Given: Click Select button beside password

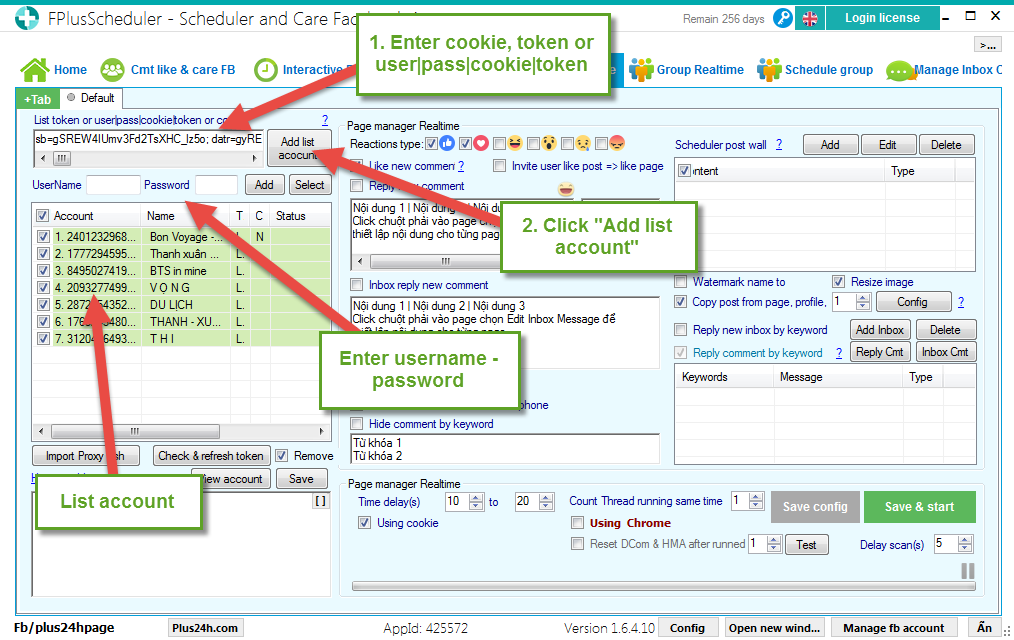Looking at the screenshot, I should 310,185.
